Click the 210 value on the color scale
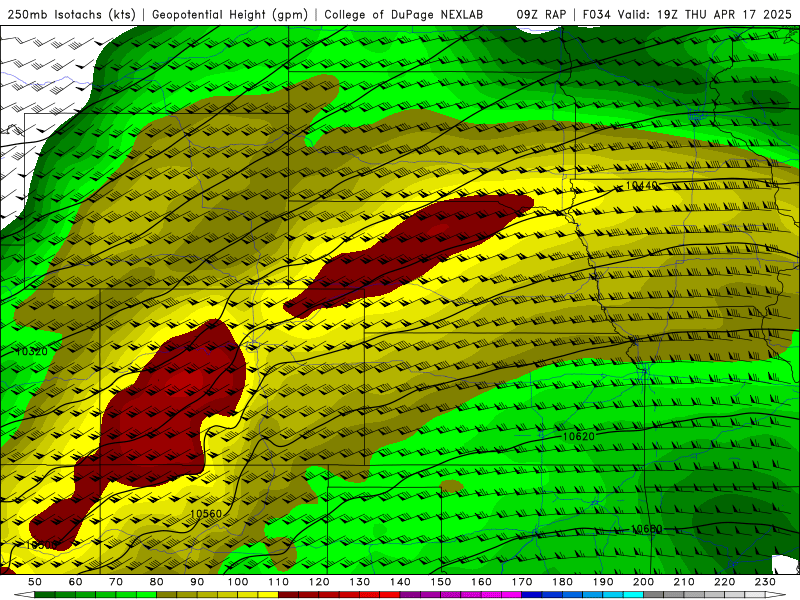 (685, 582)
